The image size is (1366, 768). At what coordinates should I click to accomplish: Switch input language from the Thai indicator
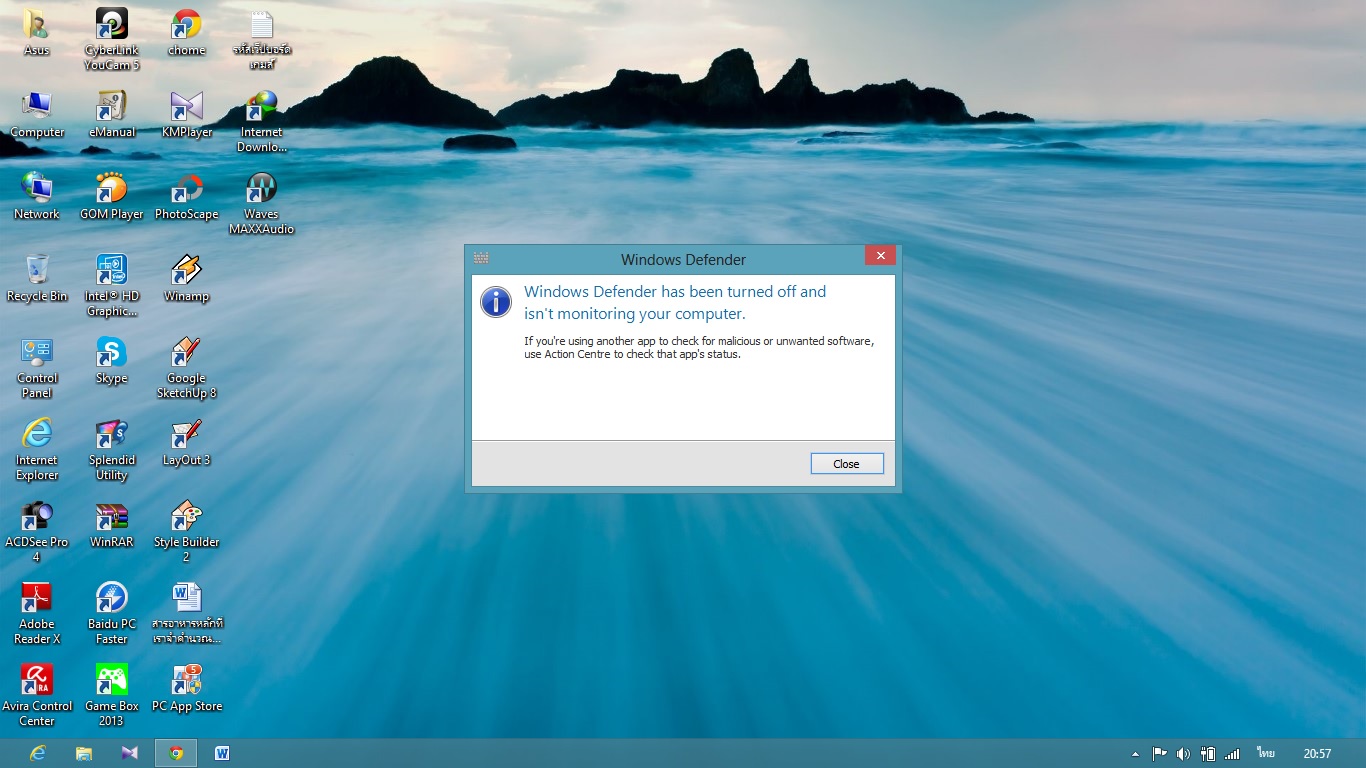click(1266, 753)
